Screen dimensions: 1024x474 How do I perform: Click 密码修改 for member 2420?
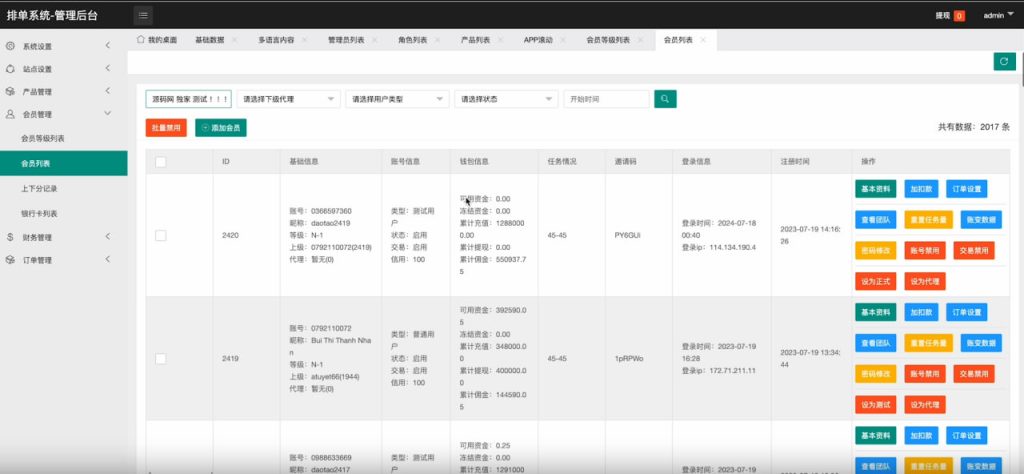(x=876, y=250)
